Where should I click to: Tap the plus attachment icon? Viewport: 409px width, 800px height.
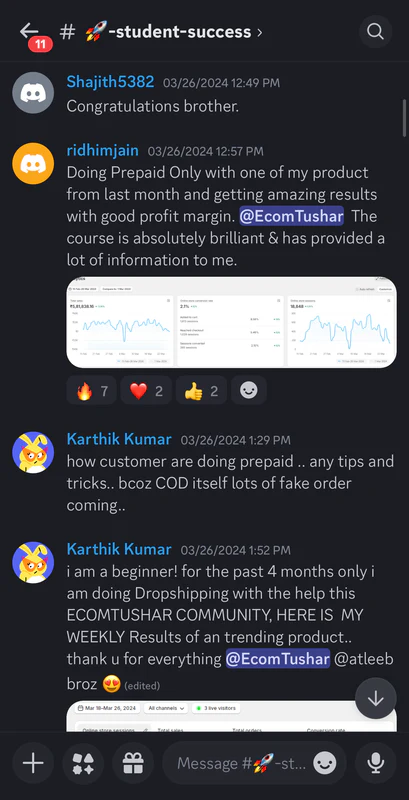point(33,763)
